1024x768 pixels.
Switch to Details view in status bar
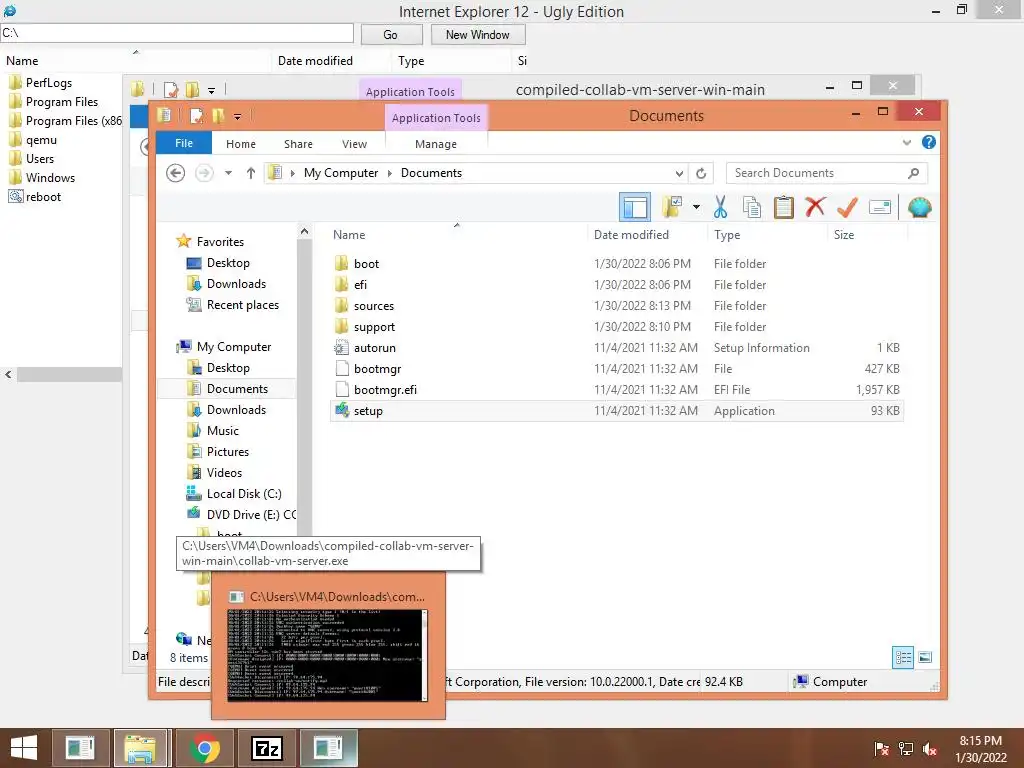tap(903, 657)
